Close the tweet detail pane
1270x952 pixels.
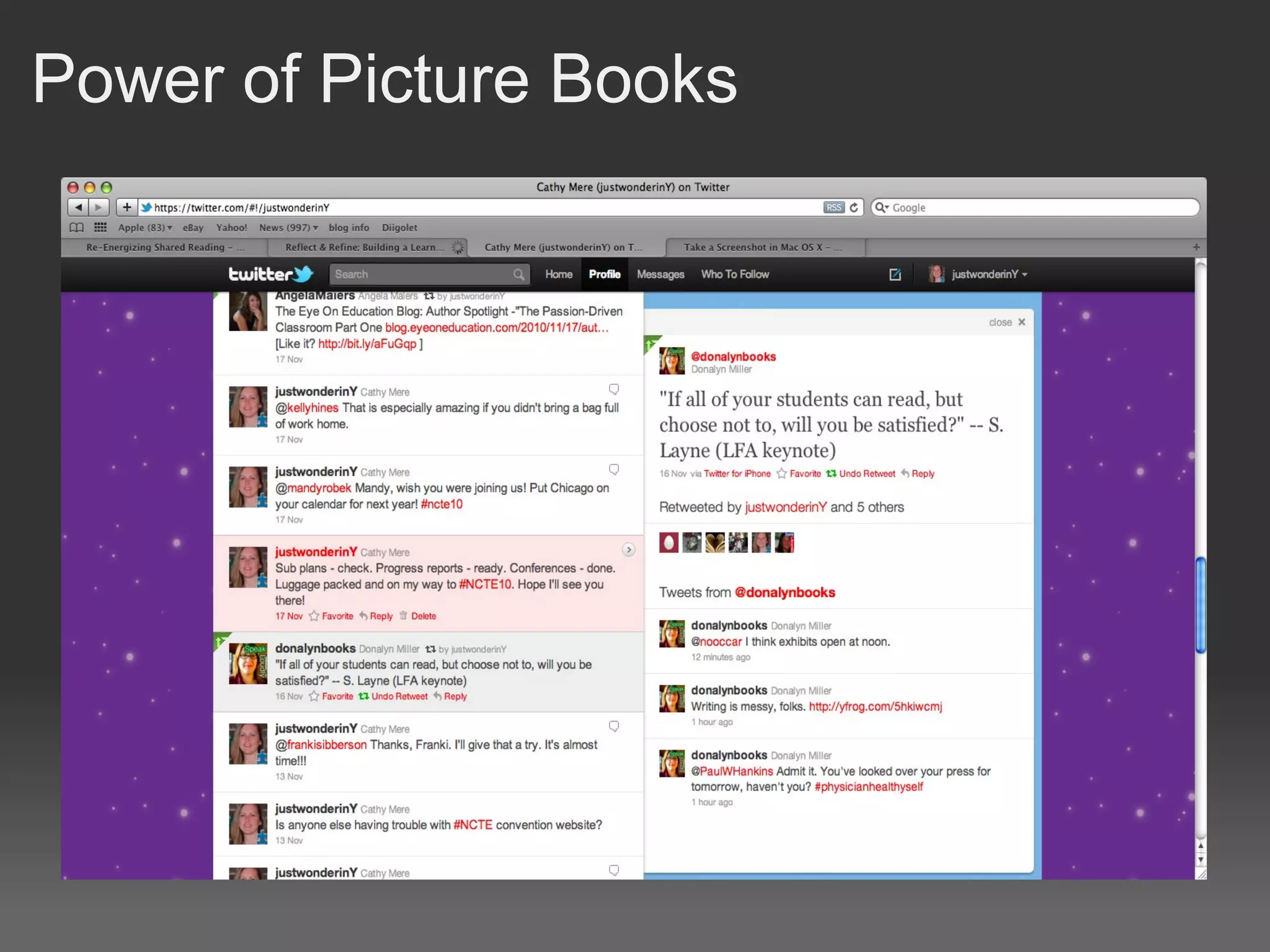pyautogui.click(x=1007, y=322)
